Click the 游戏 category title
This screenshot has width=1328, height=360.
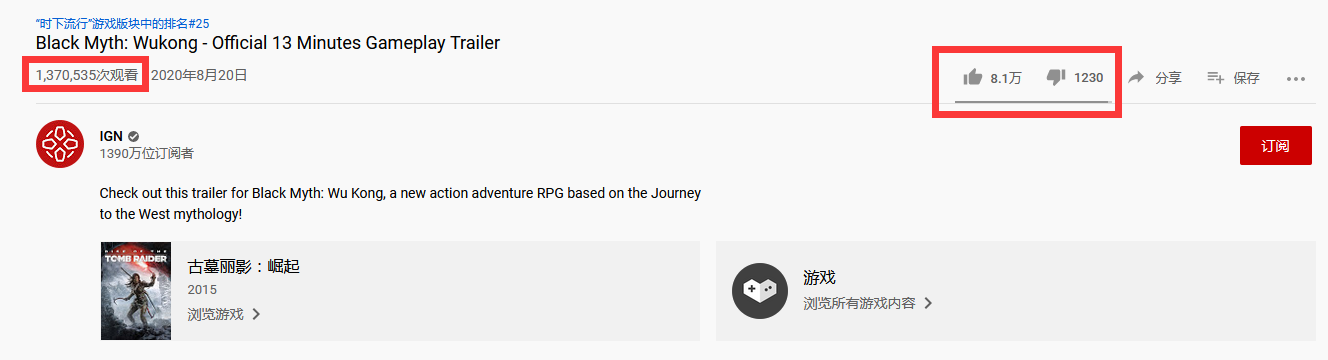tap(819, 277)
